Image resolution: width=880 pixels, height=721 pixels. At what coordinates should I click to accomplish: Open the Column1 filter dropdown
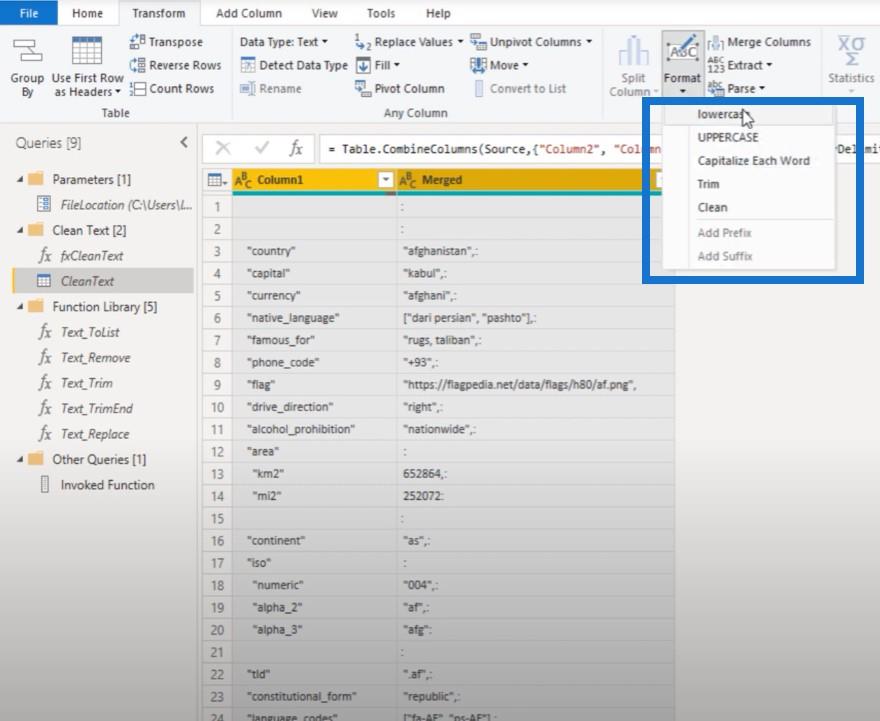(x=386, y=180)
